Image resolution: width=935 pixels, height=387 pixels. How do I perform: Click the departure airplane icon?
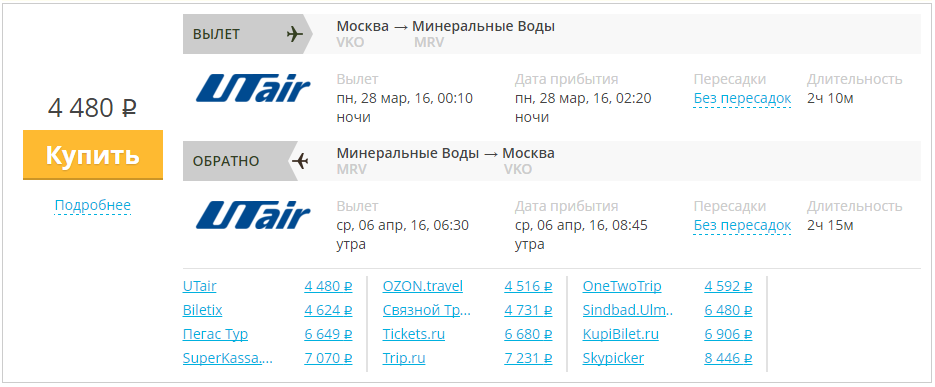click(295, 34)
